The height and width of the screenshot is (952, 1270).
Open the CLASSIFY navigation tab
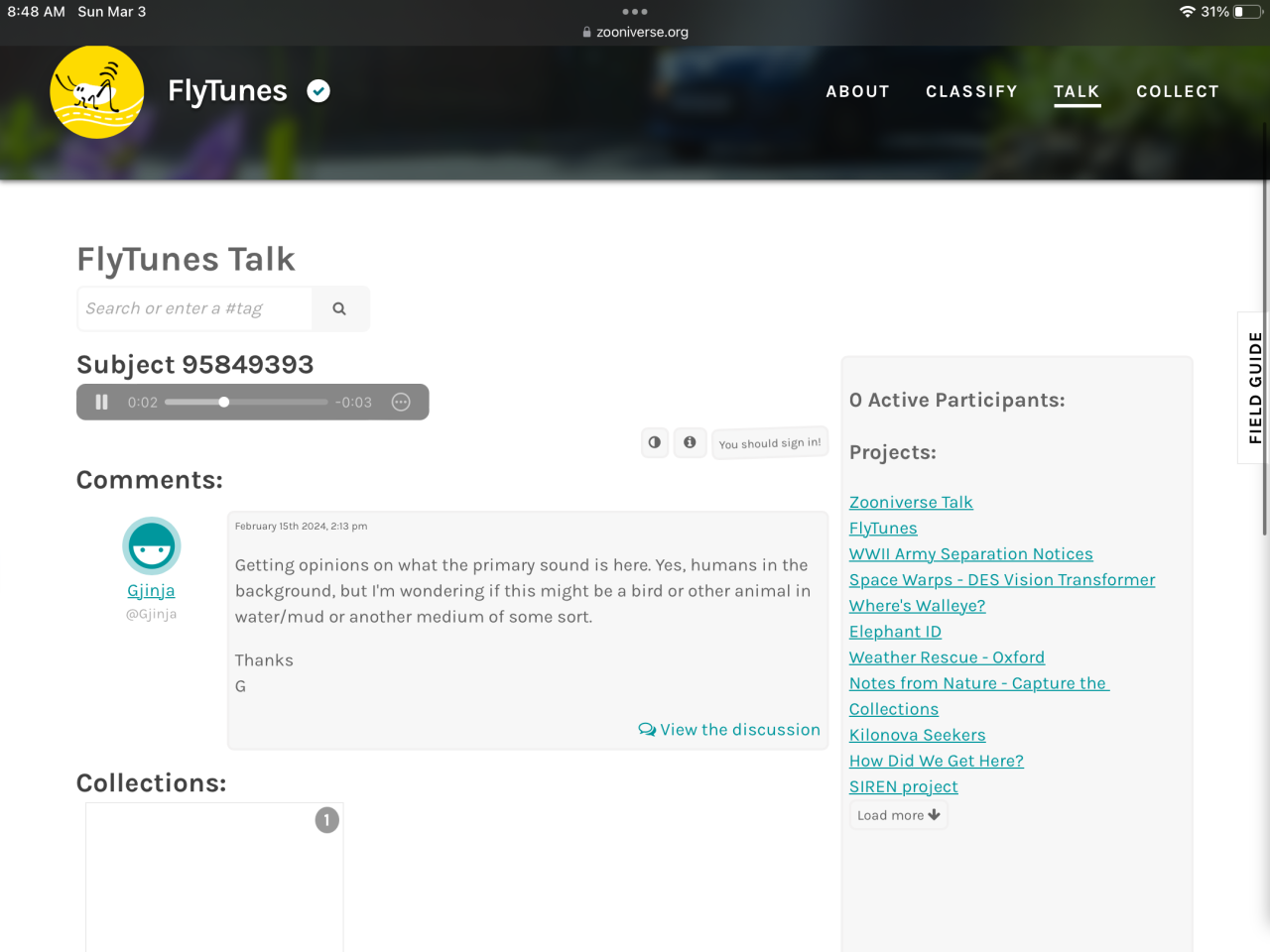click(971, 91)
